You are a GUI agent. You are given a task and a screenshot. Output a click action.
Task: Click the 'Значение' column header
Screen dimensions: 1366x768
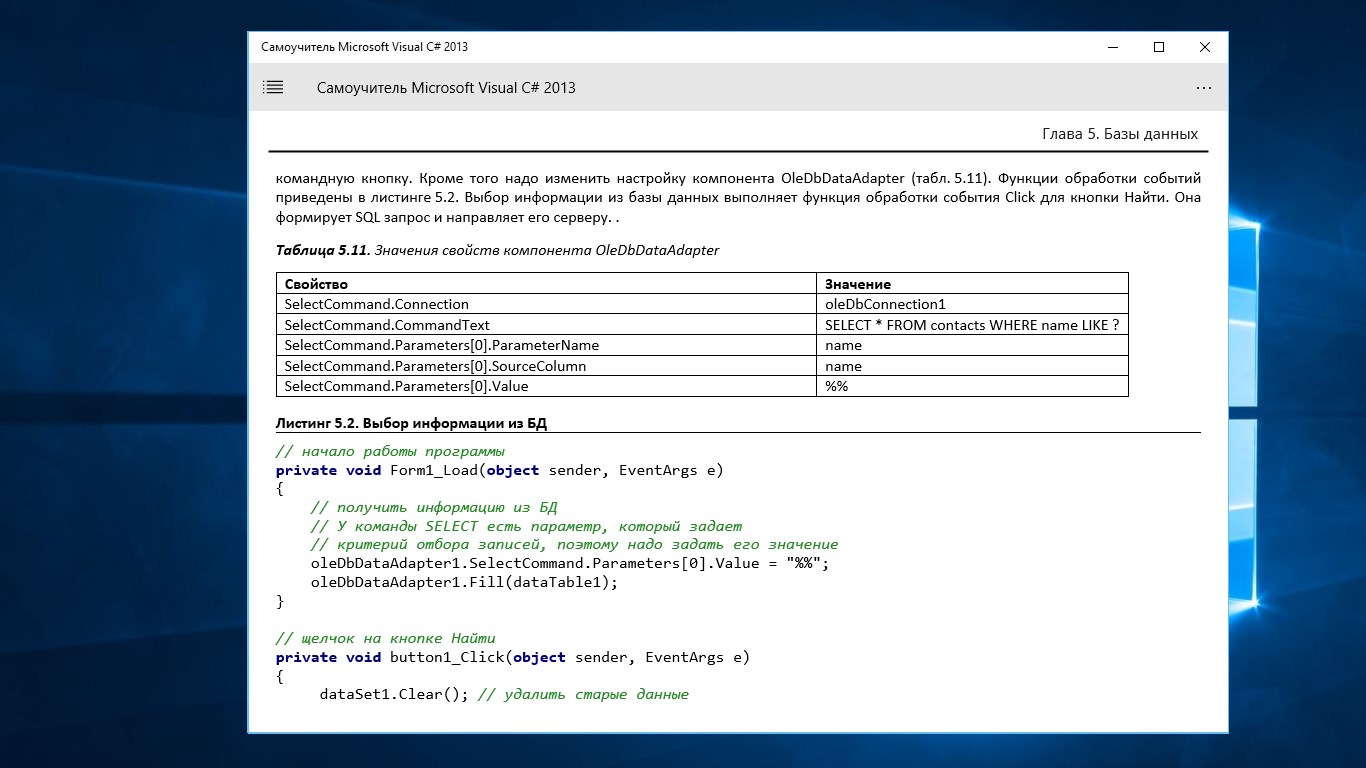click(972, 284)
